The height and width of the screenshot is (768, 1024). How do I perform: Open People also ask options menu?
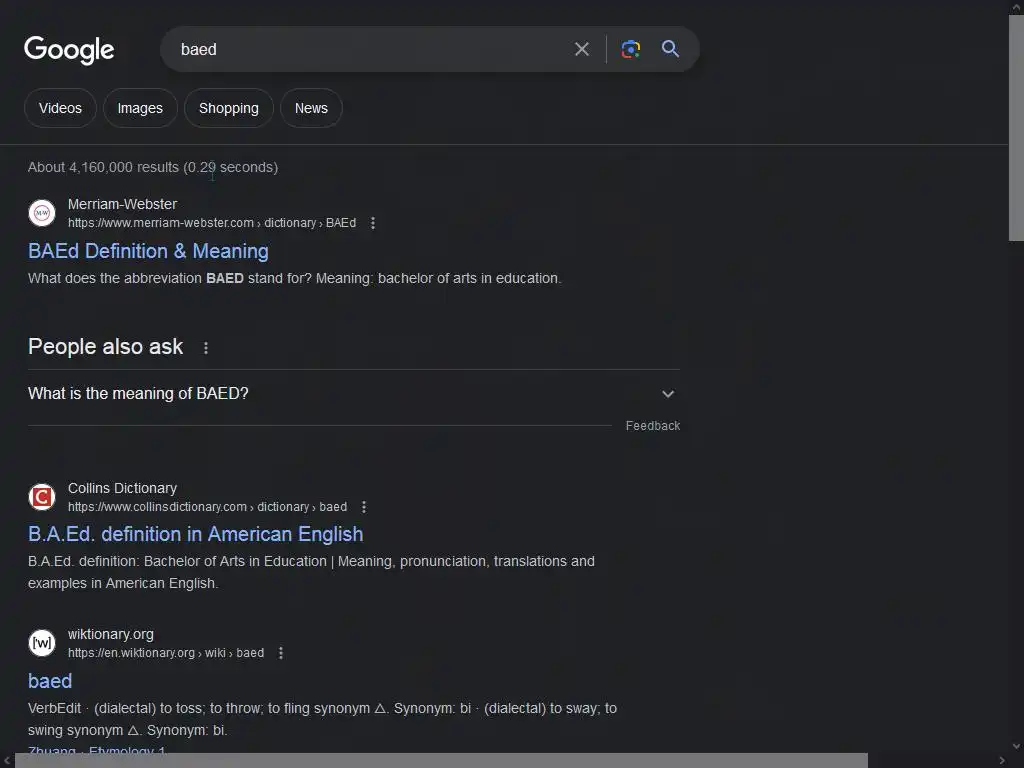[x=206, y=348]
